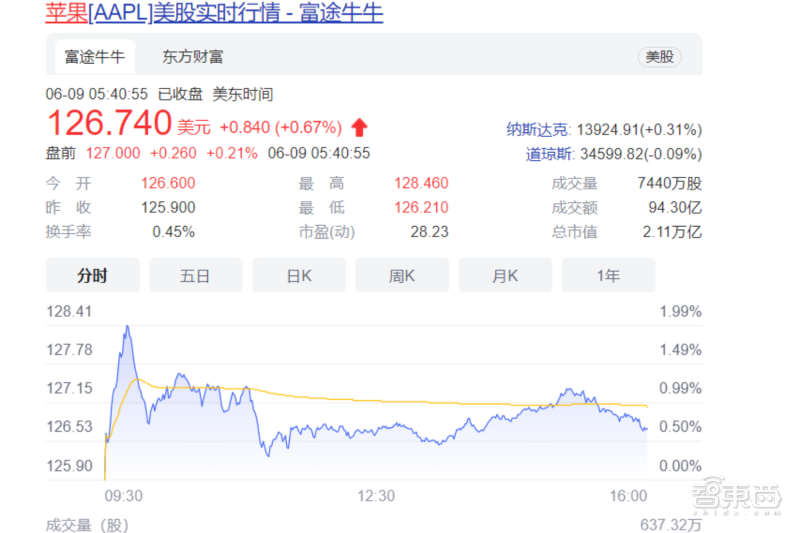Switch chart to 五日 view

pos(195,275)
